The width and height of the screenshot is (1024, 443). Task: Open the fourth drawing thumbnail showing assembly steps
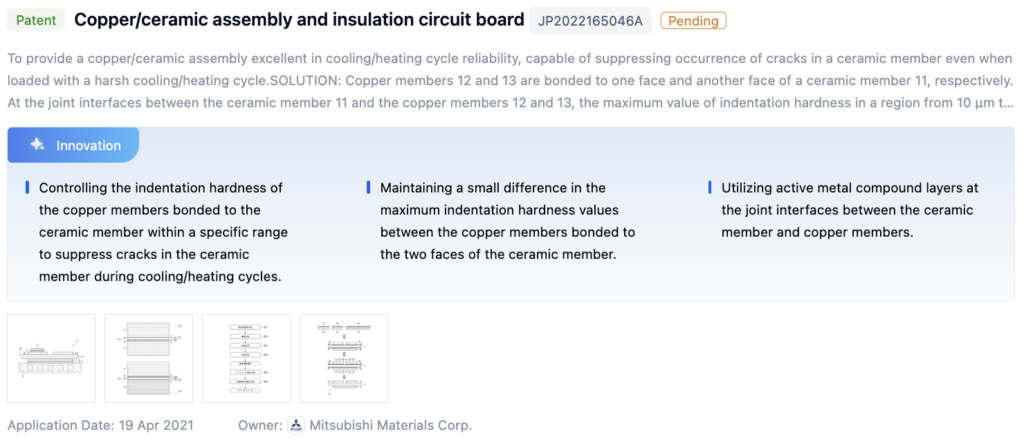coord(343,358)
